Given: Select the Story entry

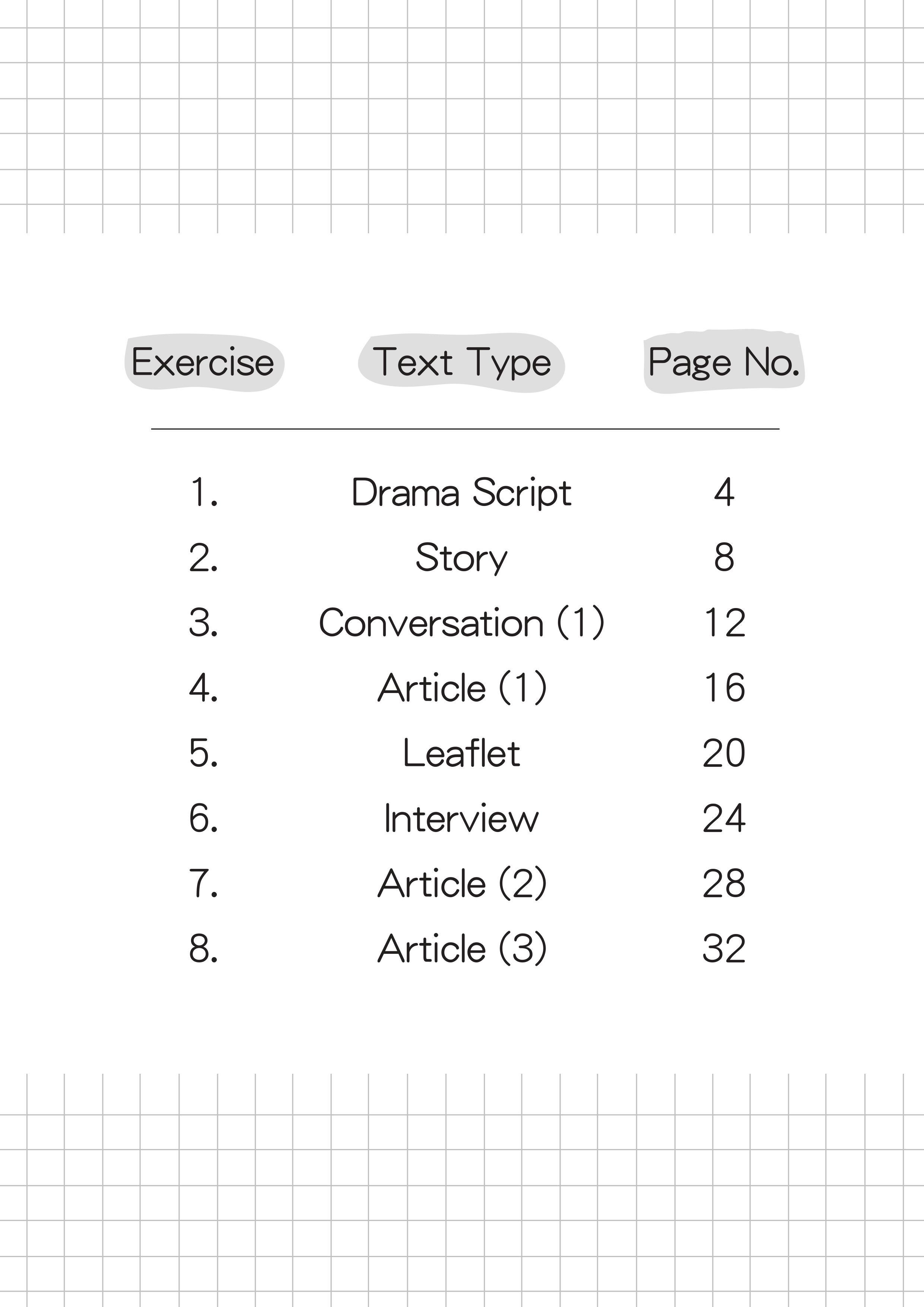Looking at the screenshot, I should [x=461, y=558].
